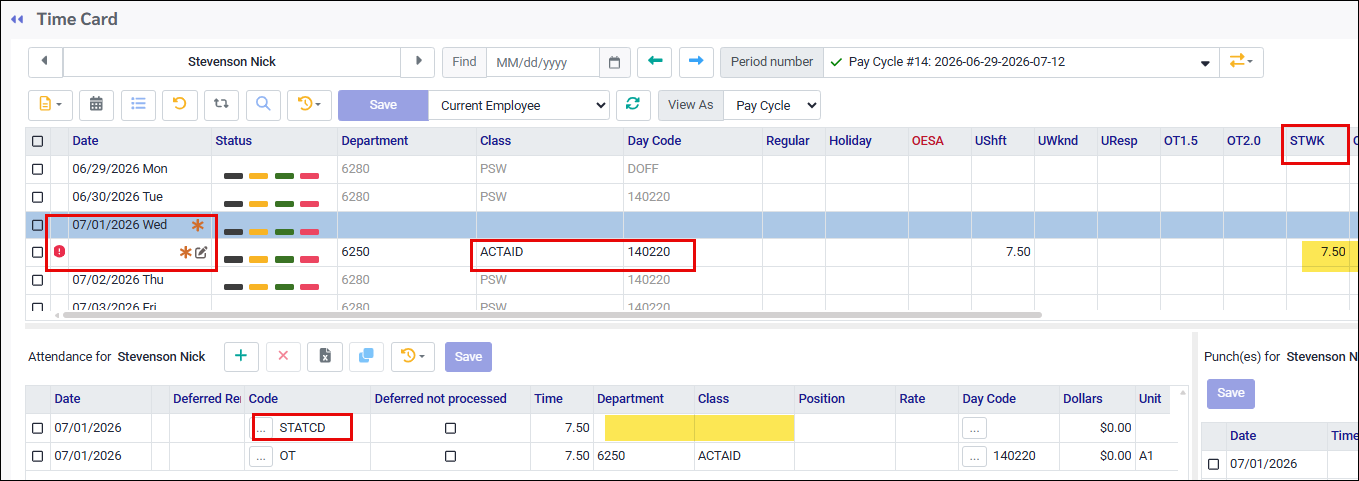Export attendance with the Excel file icon

click(x=325, y=356)
